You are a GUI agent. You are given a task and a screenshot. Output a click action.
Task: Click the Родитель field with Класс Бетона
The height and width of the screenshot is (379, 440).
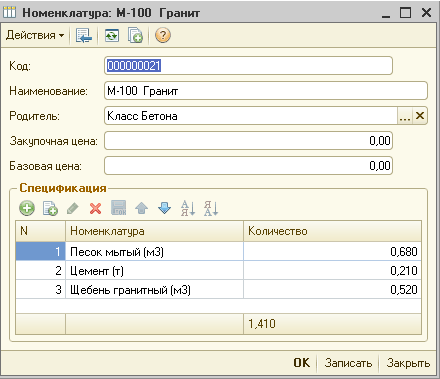pos(251,116)
